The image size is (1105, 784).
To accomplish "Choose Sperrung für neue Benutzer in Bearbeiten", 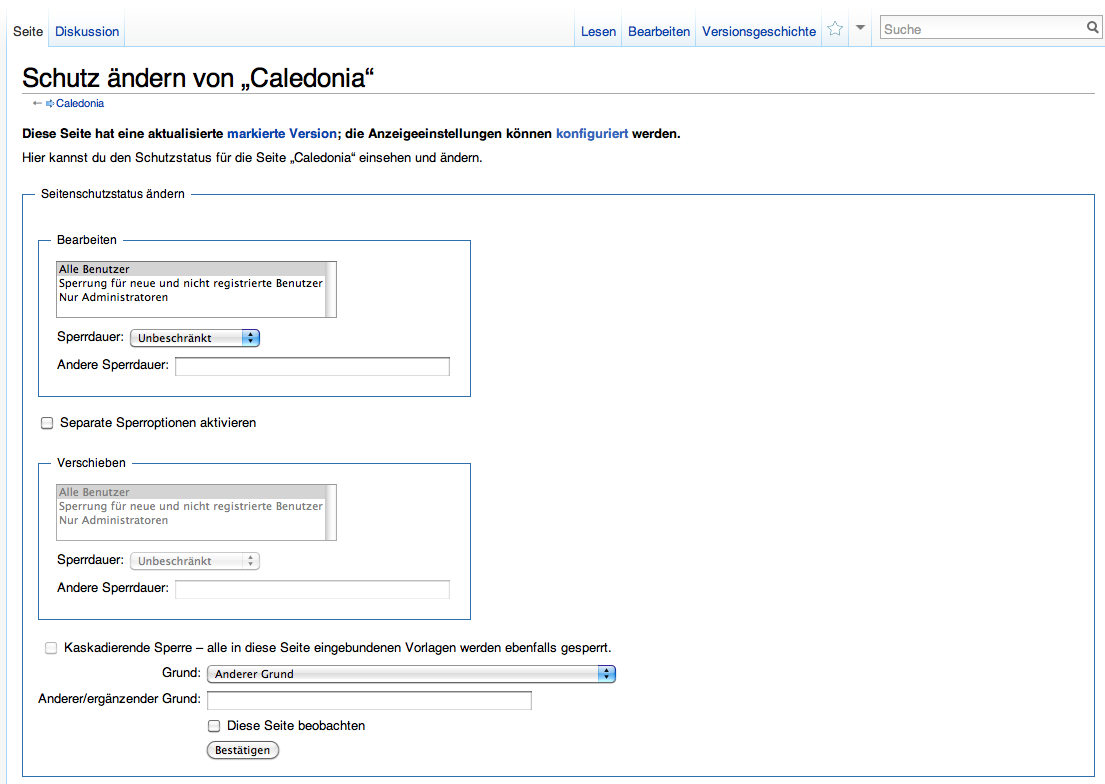I will (x=190, y=283).
